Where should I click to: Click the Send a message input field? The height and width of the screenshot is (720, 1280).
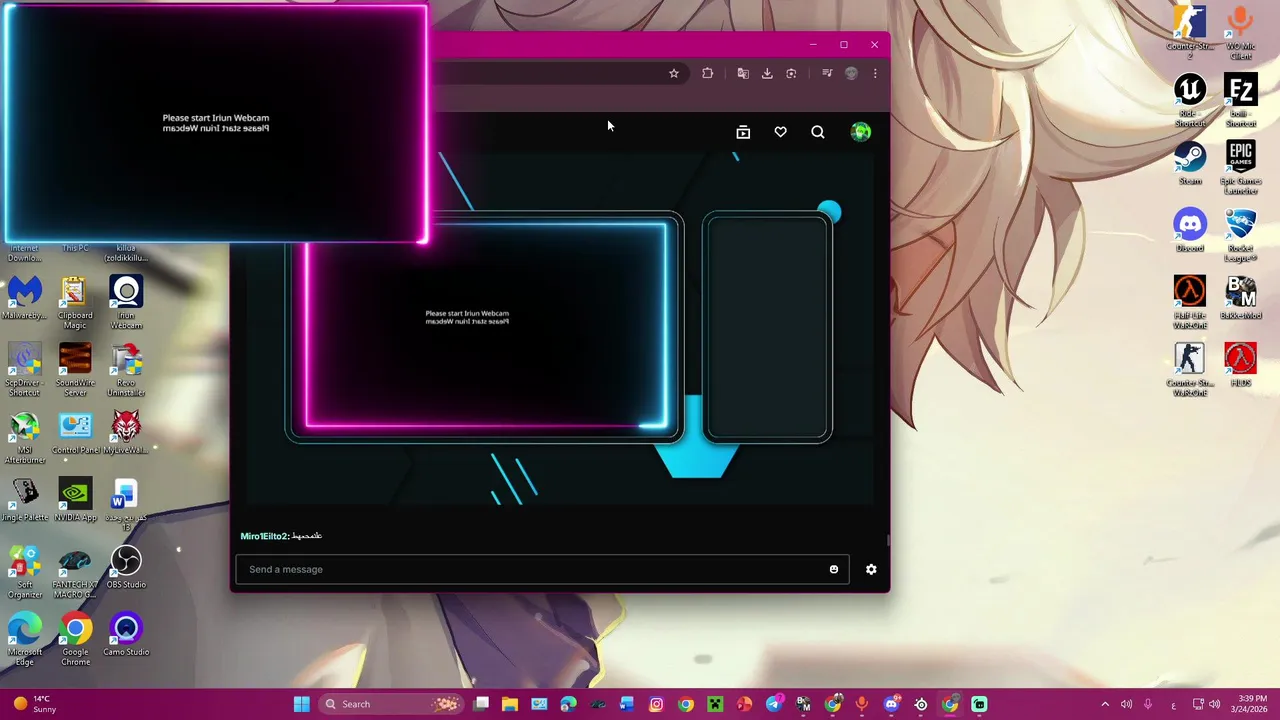[542, 569]
